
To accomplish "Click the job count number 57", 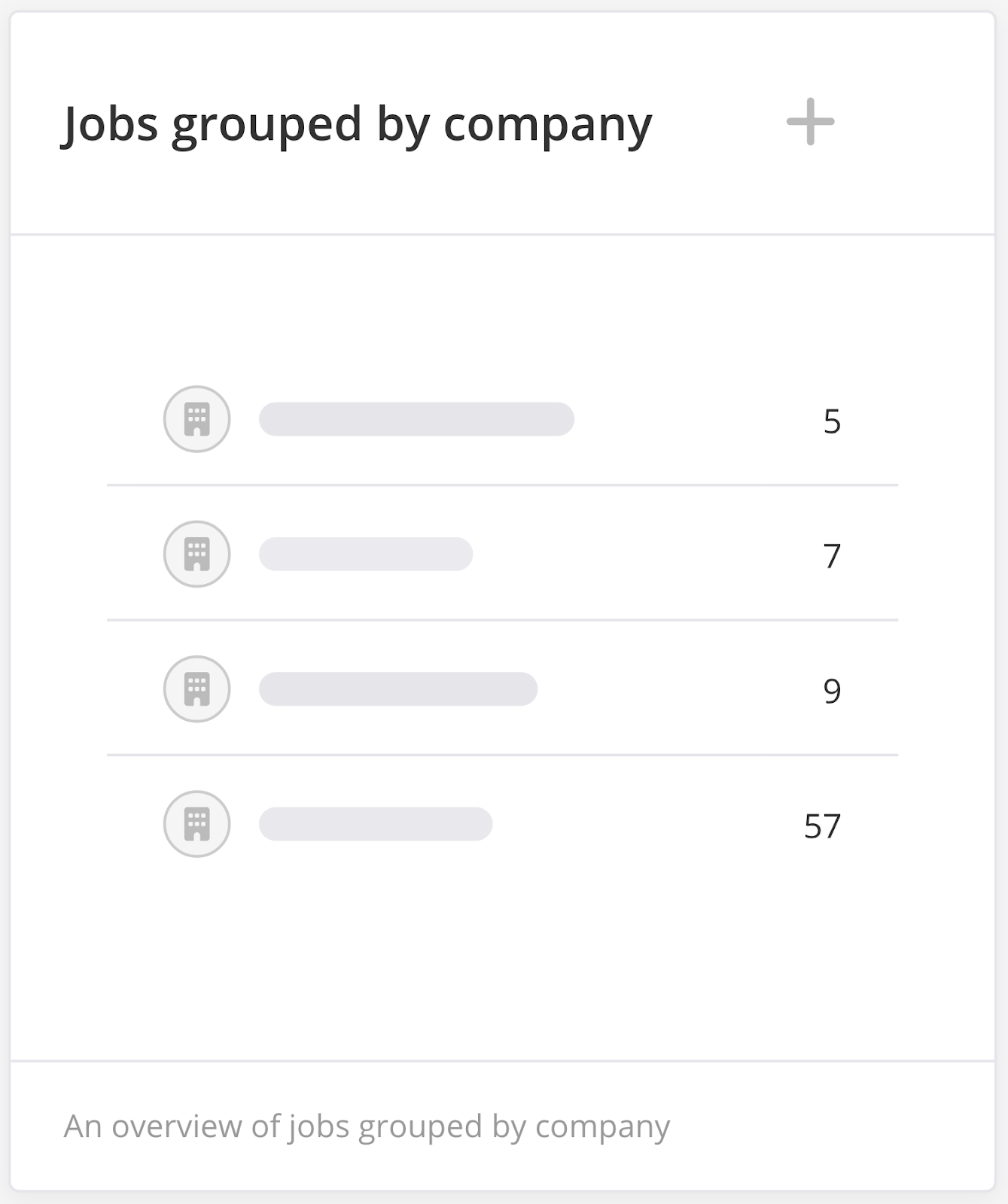I will tap(821, 825).
